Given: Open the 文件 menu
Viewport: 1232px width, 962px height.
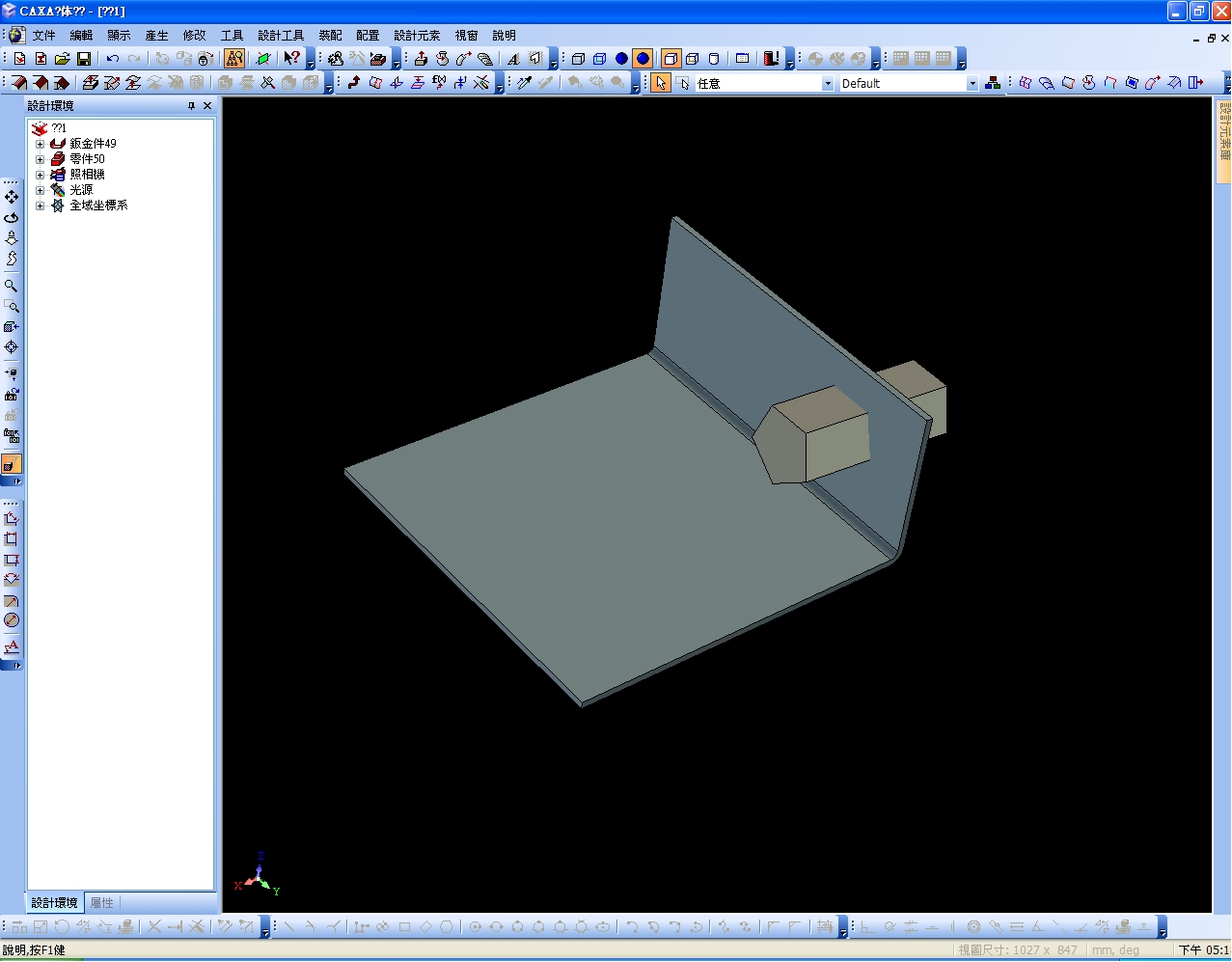Looking at the screenshot, I should click(x=44, y=36).
